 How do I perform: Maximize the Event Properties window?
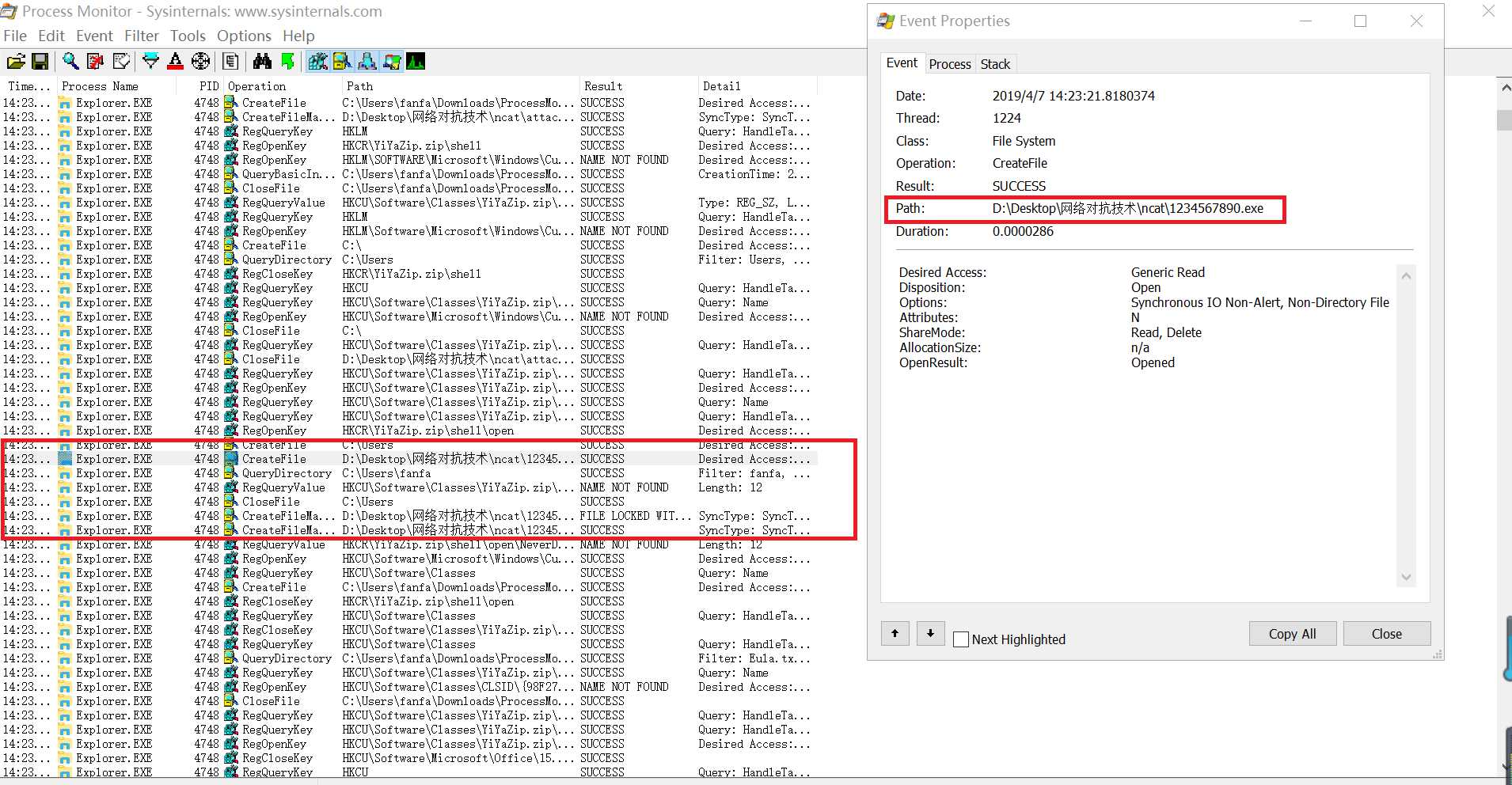pos(1360,21)
